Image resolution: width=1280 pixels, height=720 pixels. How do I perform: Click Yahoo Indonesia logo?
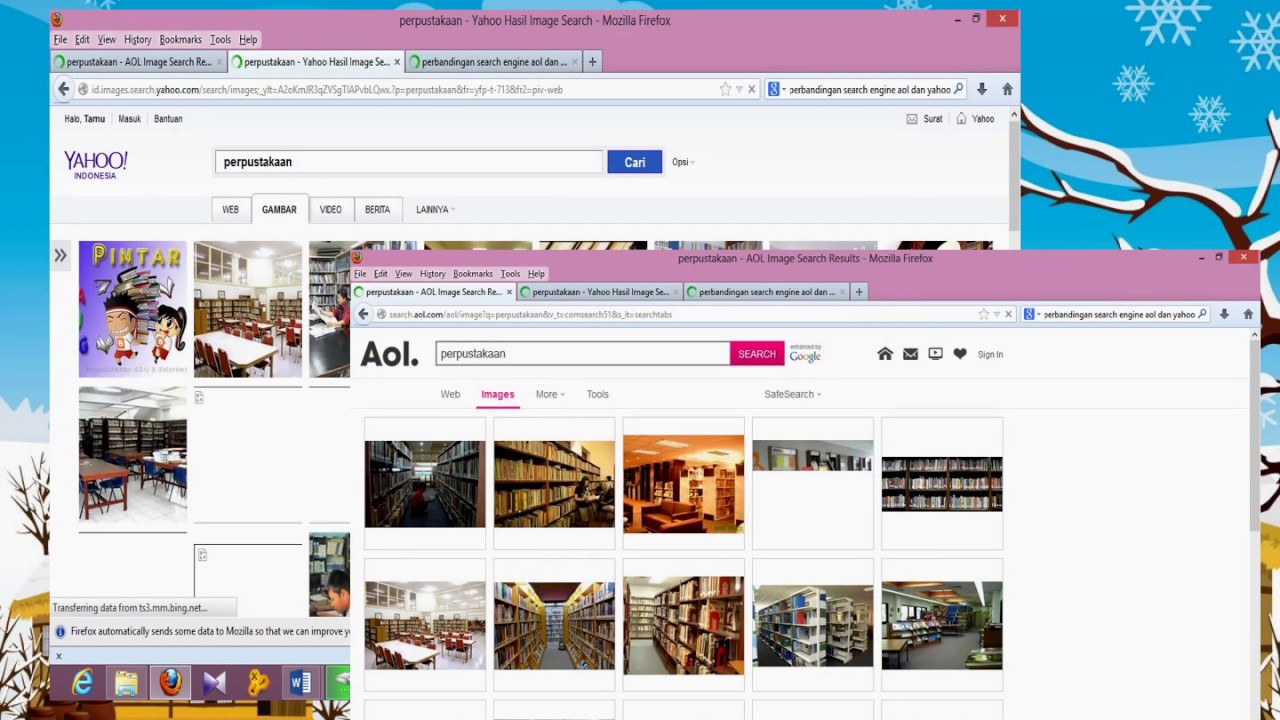click(x=96, y=165)
